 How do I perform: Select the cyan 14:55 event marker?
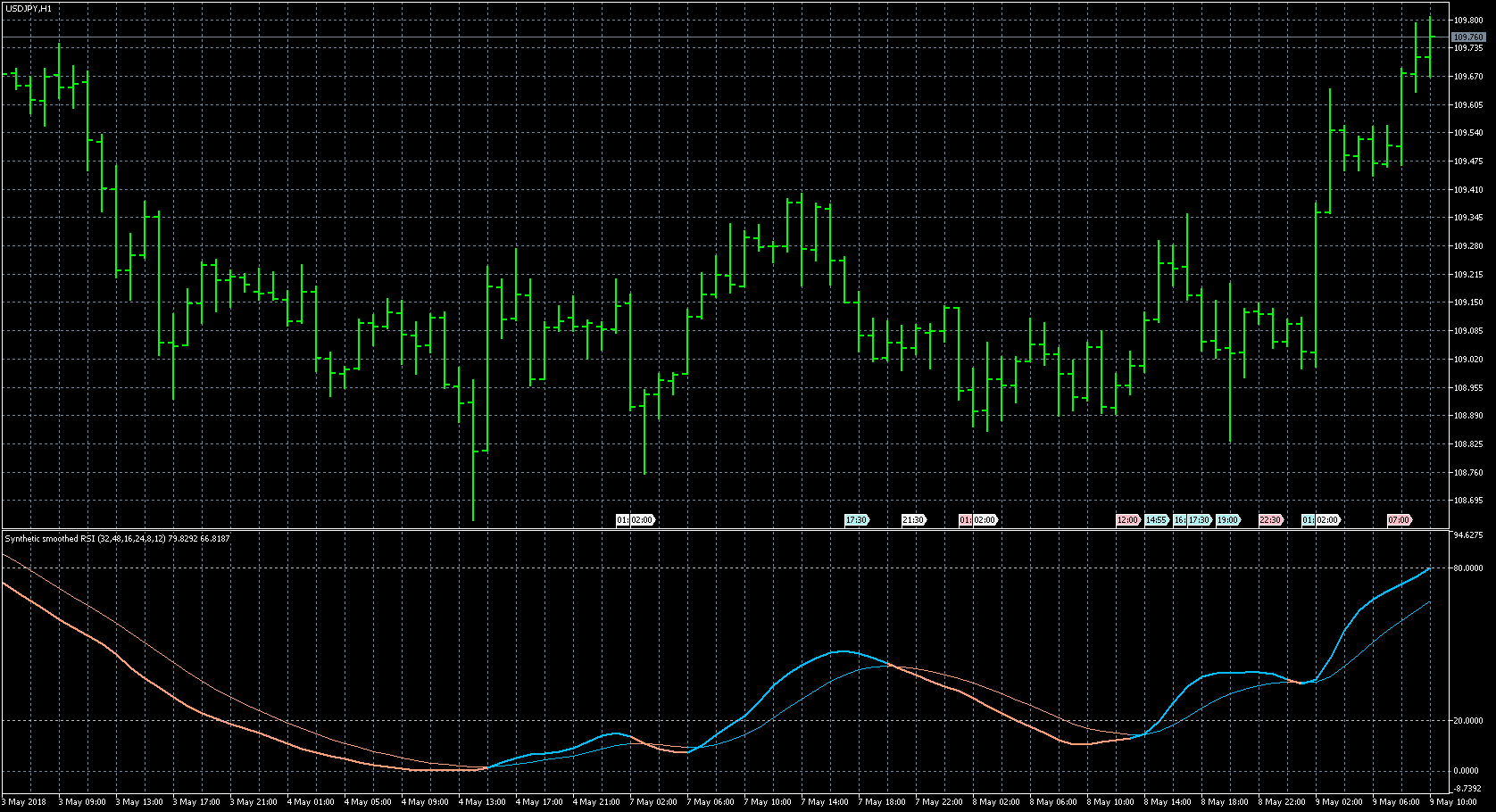click(1156, 520)
